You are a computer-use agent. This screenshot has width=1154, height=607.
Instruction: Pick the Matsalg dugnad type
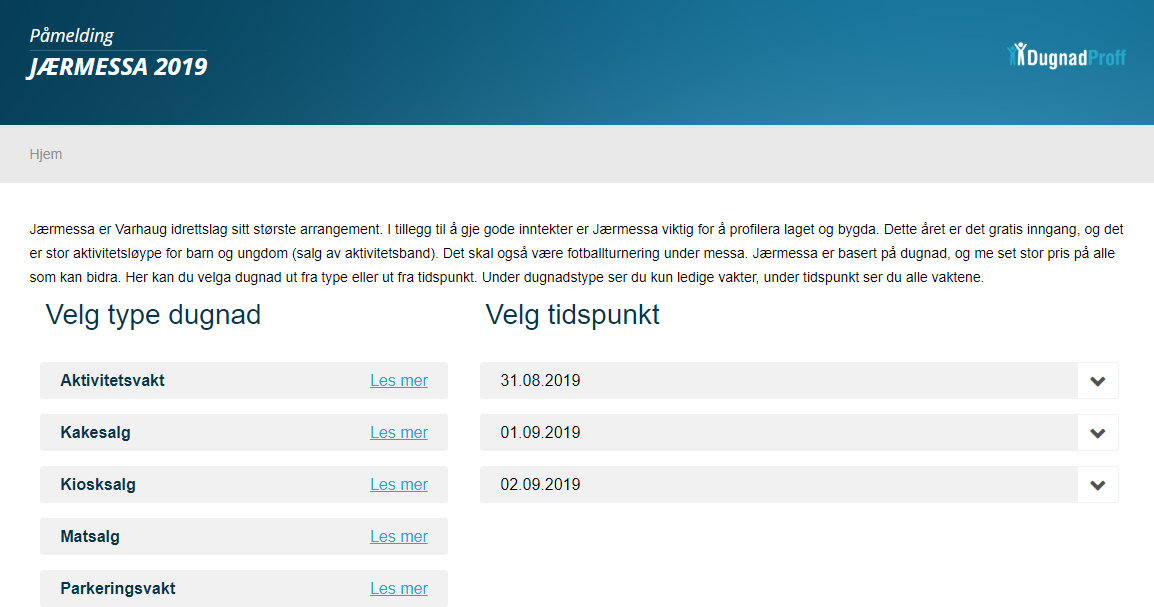pyautogui.click(x=90, y=537)
